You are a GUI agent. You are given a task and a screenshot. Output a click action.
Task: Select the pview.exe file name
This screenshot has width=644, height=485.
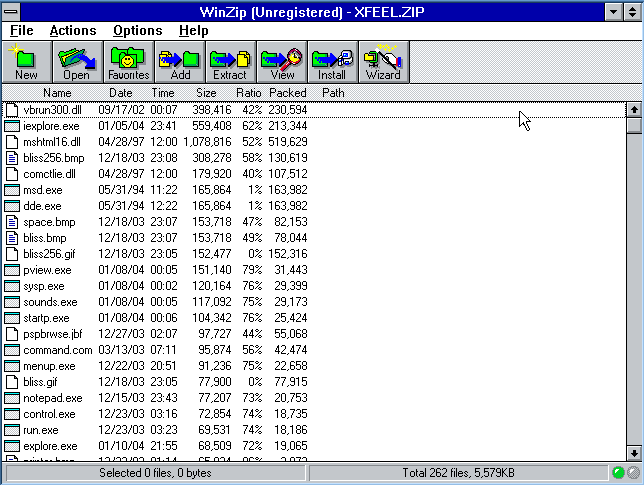47,270
